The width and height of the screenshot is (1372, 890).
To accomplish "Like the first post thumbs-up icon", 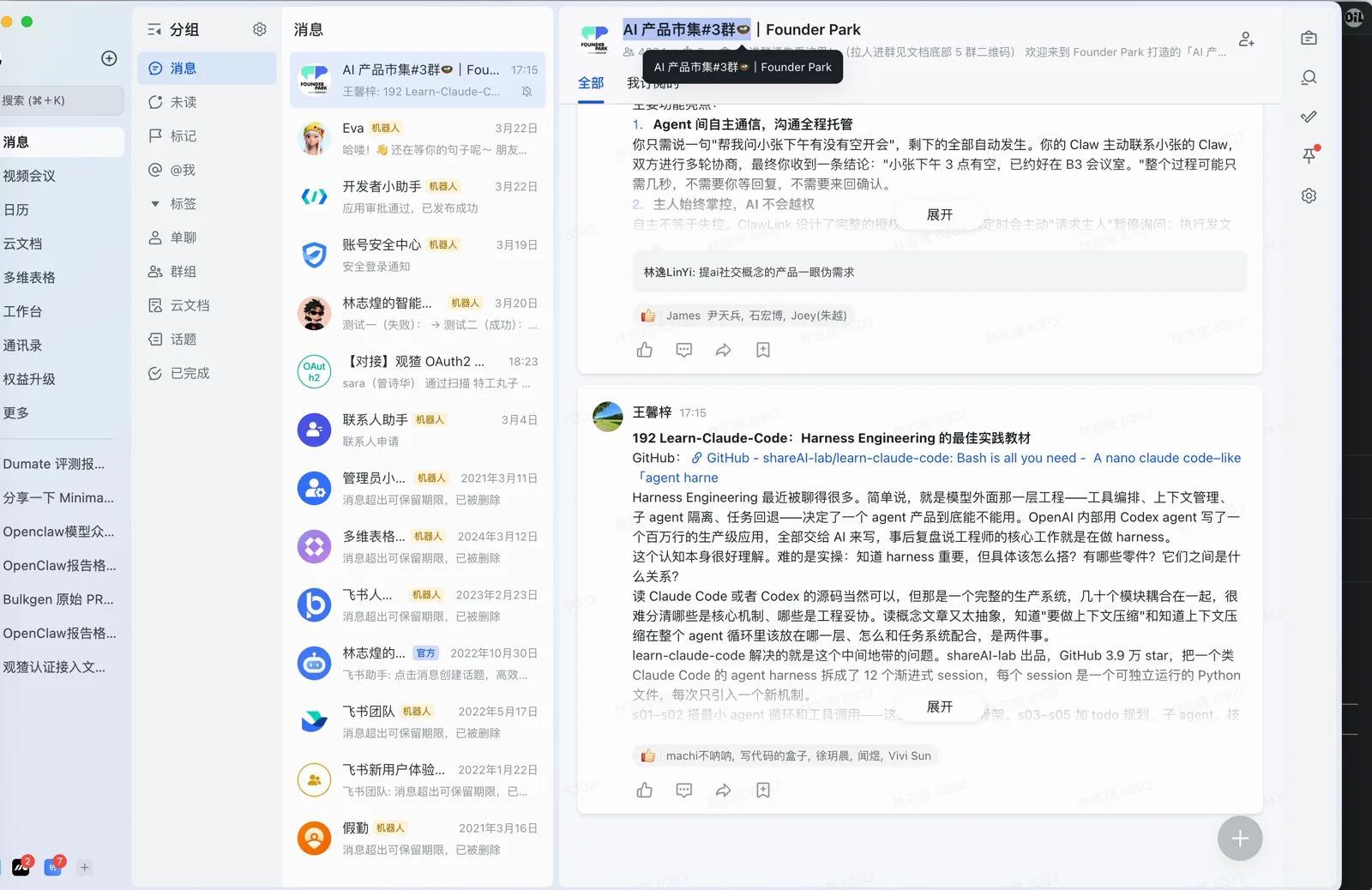I will click(x=645, y=350).
